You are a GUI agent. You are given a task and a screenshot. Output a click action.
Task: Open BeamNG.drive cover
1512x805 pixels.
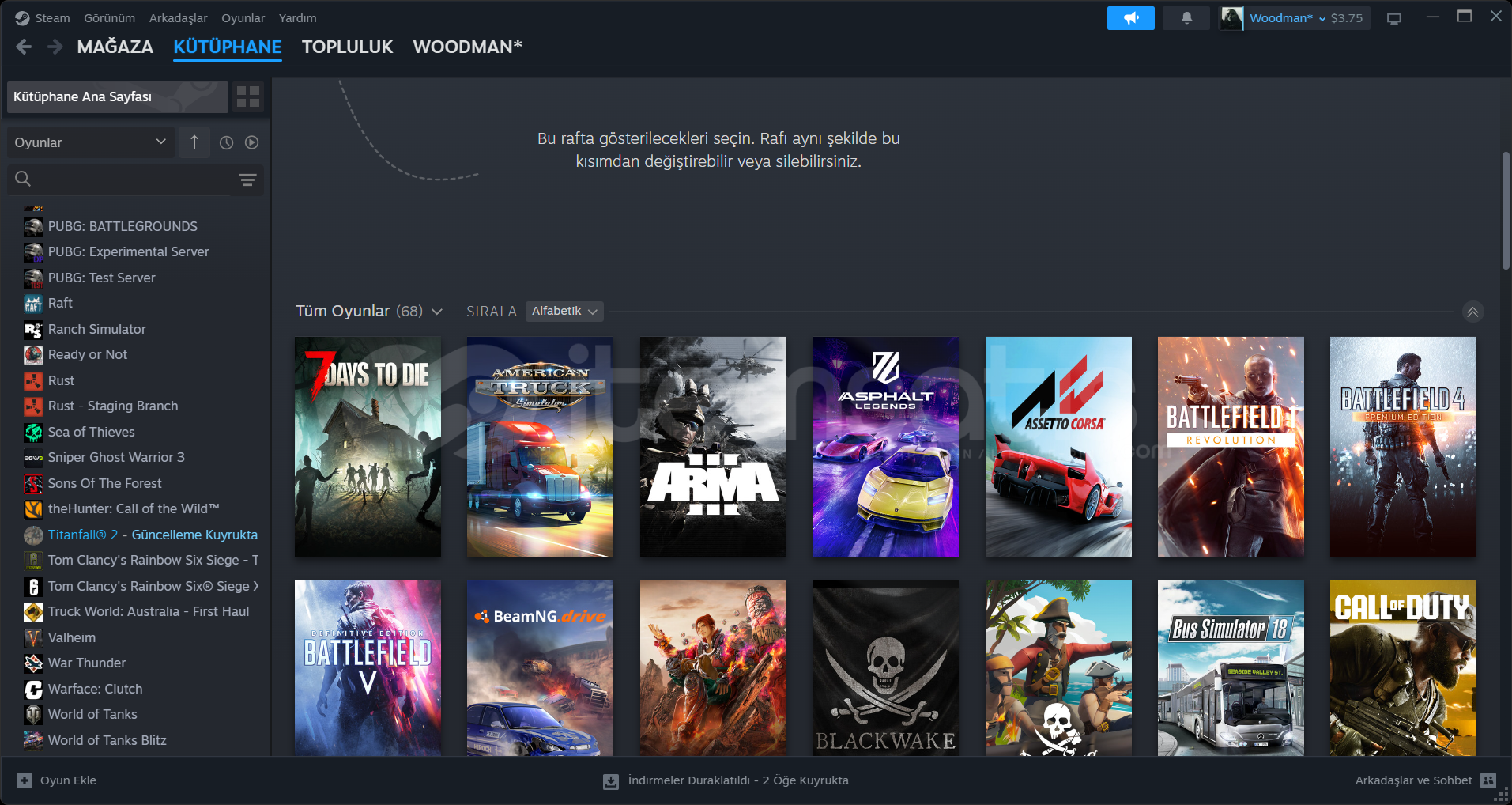coord(540,668)
